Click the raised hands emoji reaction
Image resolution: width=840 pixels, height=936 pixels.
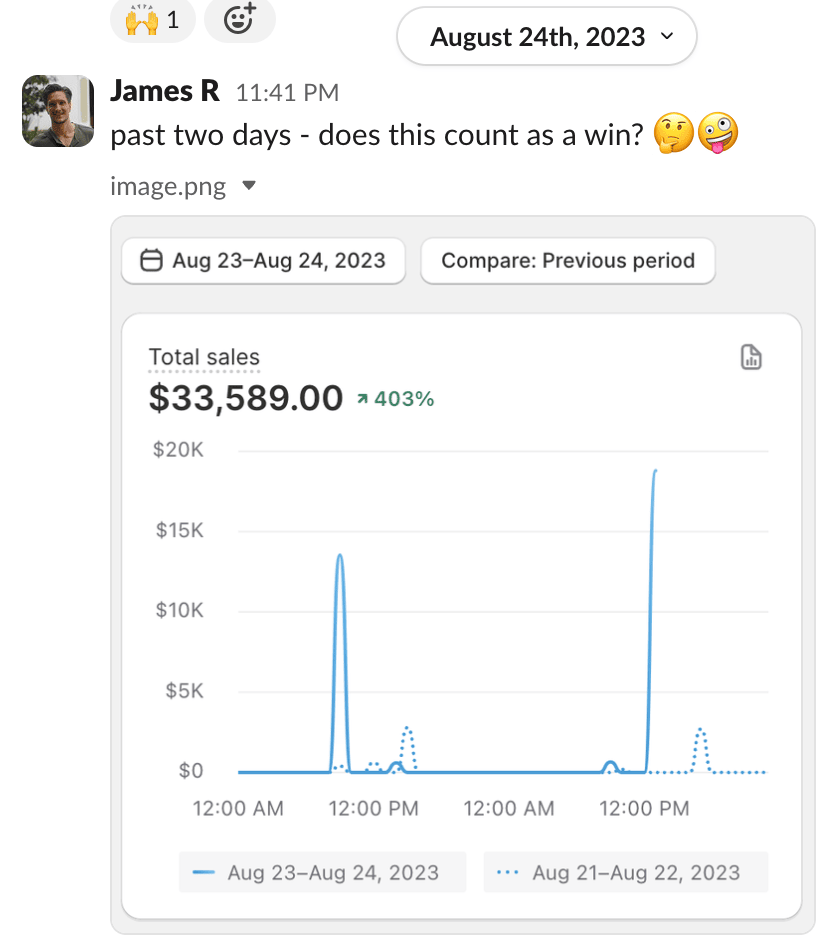tap(152, 20)
